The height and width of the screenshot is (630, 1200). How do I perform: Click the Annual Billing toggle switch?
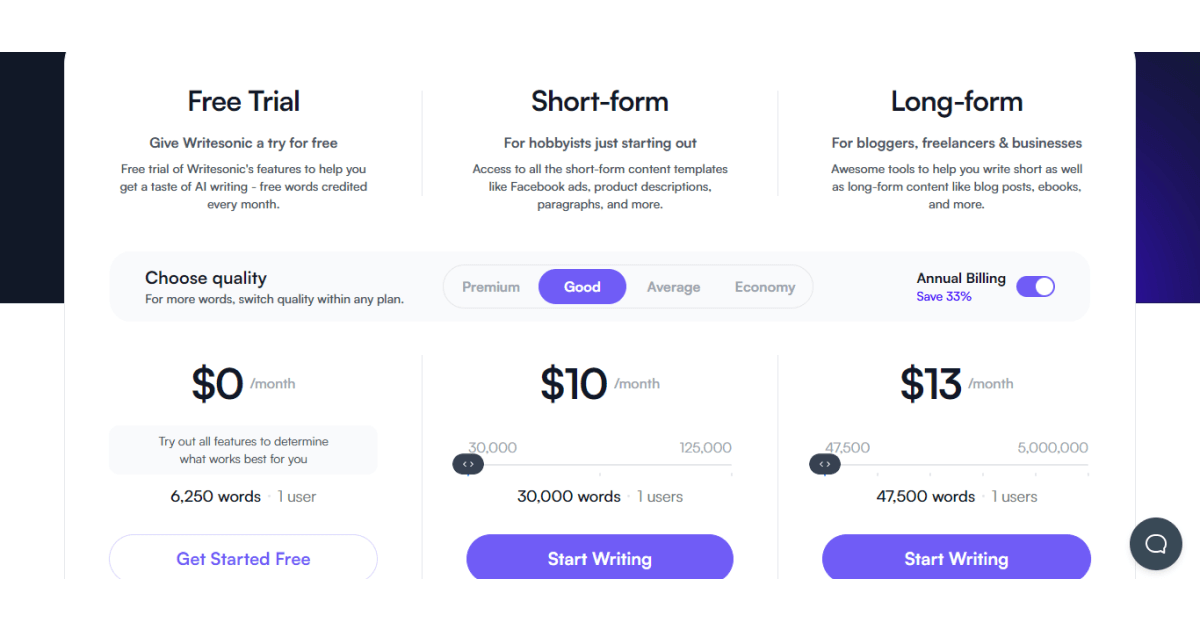pos(1035,286)
